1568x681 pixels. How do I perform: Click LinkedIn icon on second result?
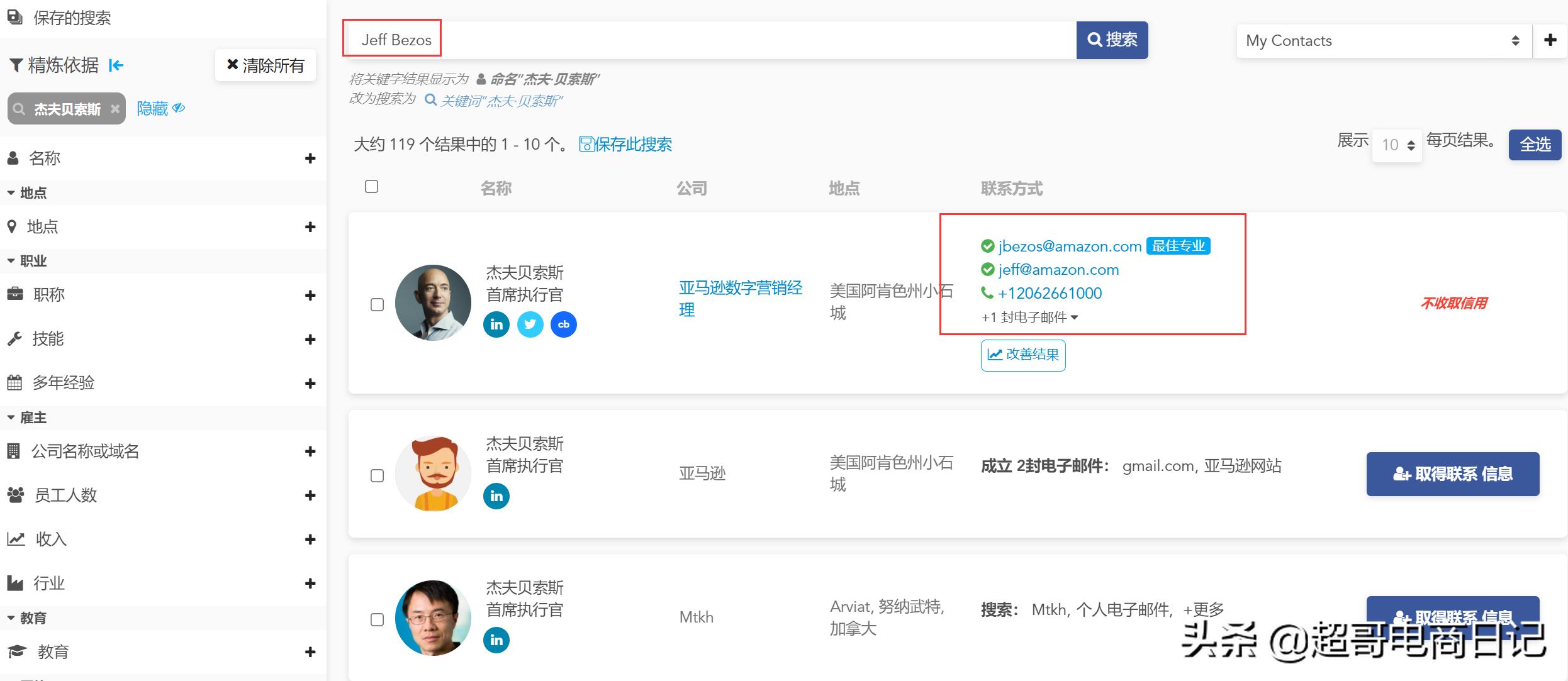(x=496, y=496)
